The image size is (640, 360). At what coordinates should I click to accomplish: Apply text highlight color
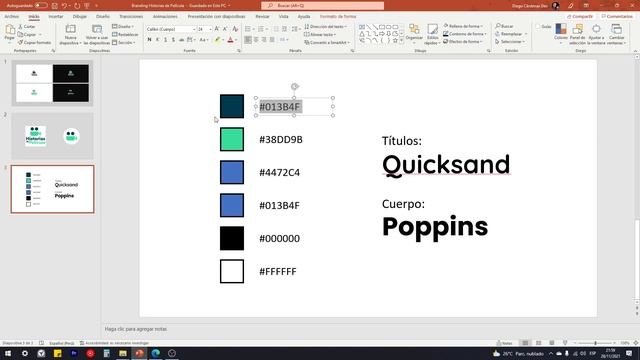tap(218, 40)
